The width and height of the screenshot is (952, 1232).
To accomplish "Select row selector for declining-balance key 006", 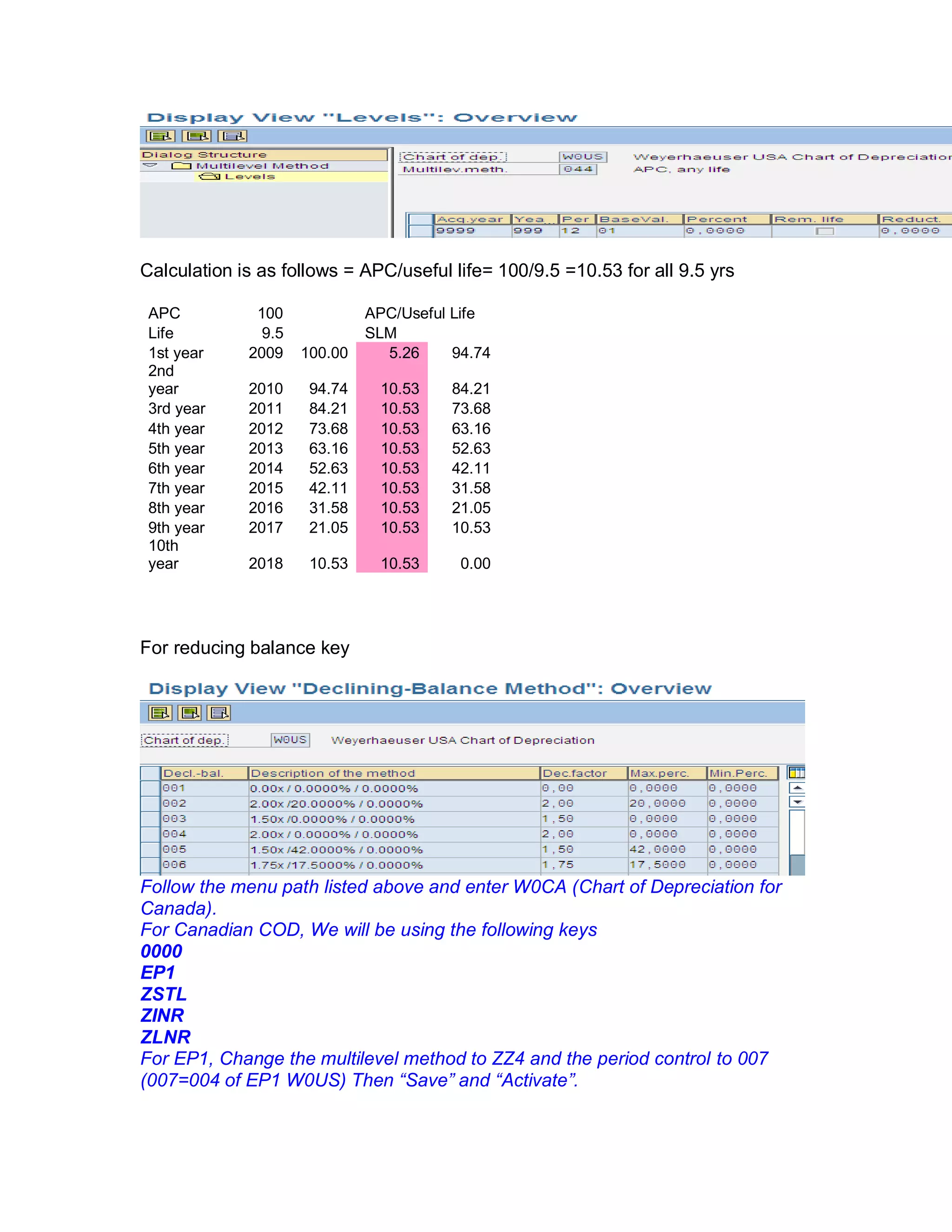I will click(150, 865).
